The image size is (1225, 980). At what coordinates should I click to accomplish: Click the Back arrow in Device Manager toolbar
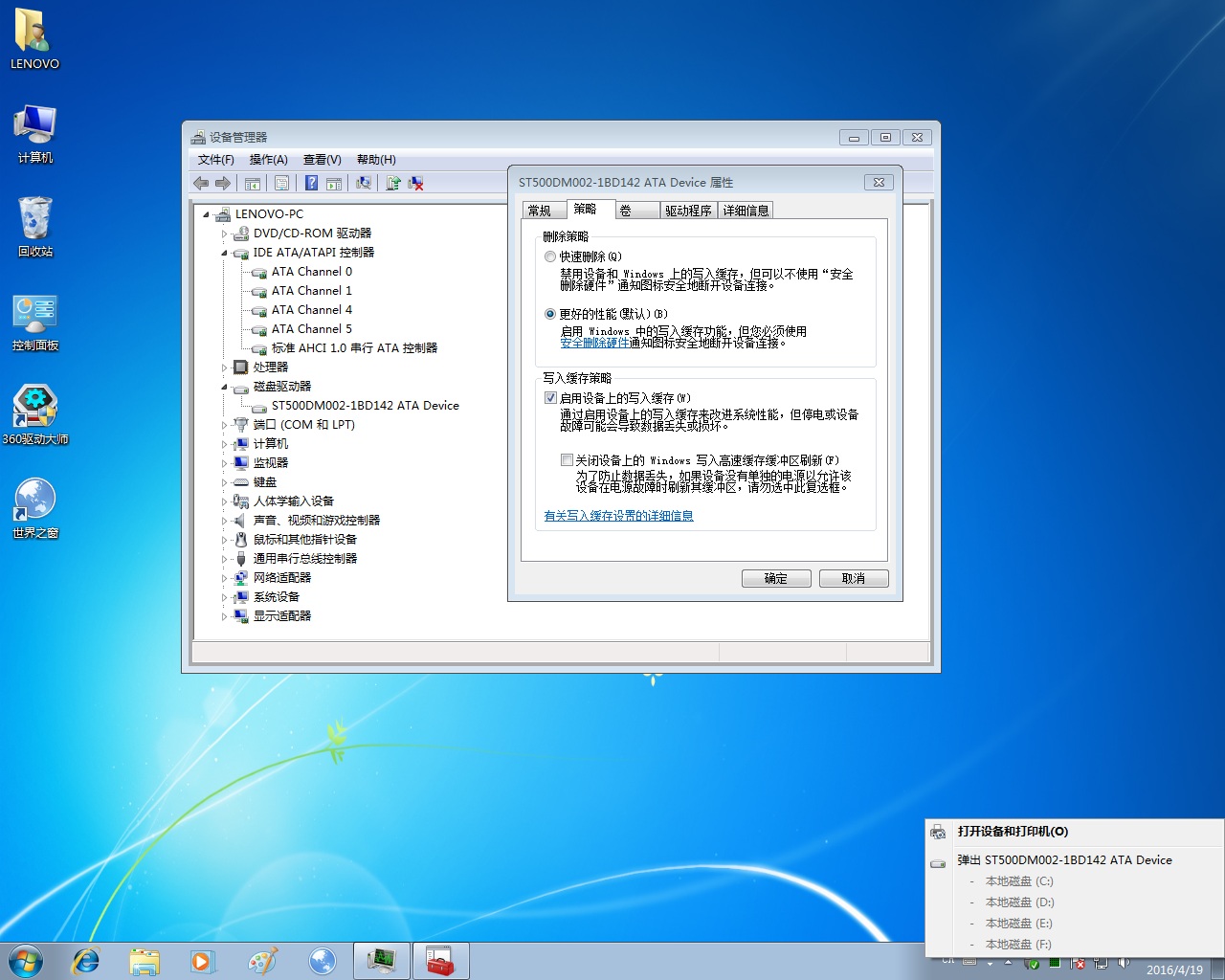[x=201, y=183]
